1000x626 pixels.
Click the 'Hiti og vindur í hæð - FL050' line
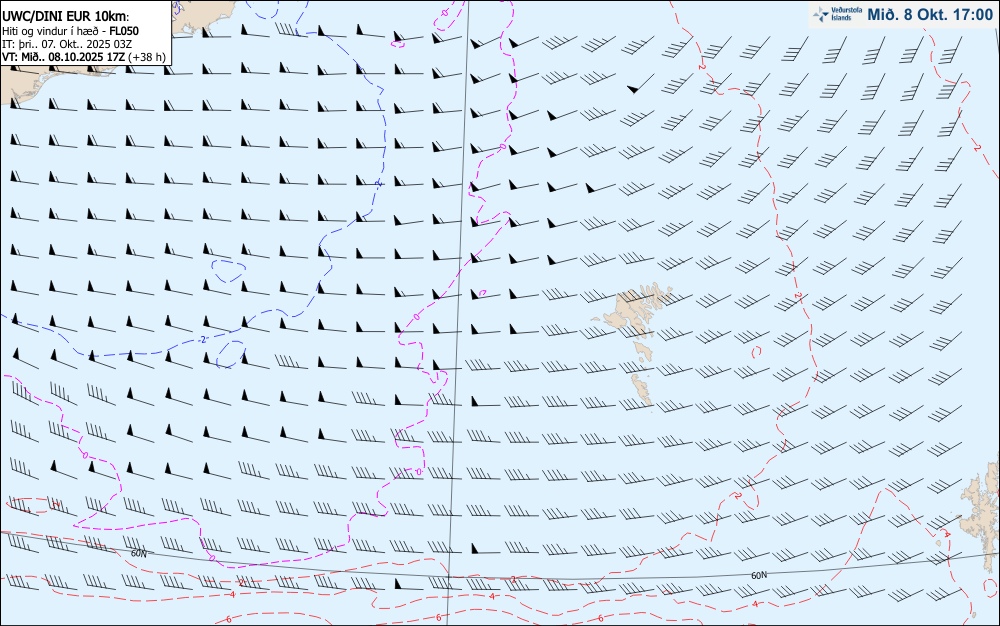point(70,31)
